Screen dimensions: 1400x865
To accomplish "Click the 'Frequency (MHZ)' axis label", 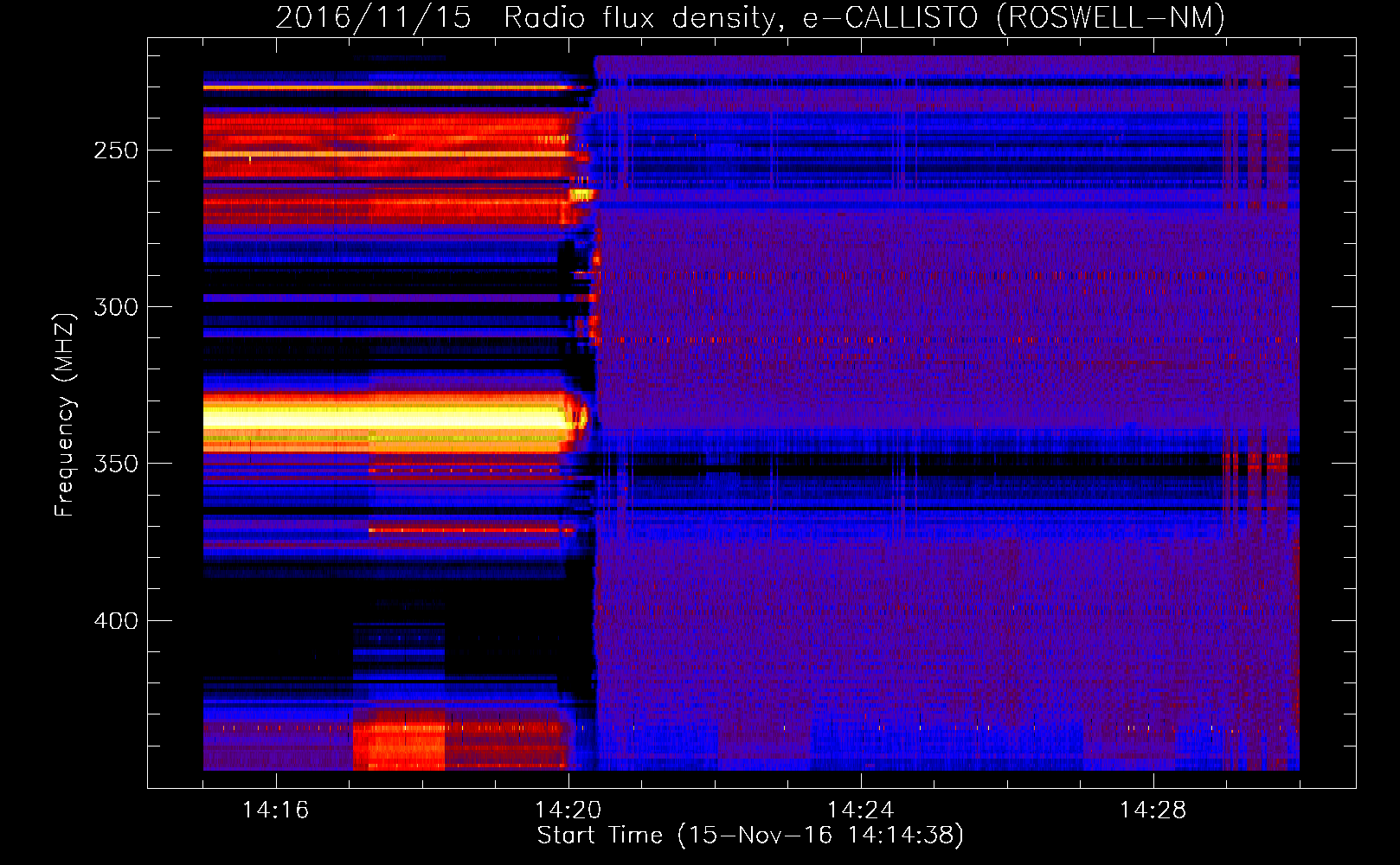I will 65,414.
